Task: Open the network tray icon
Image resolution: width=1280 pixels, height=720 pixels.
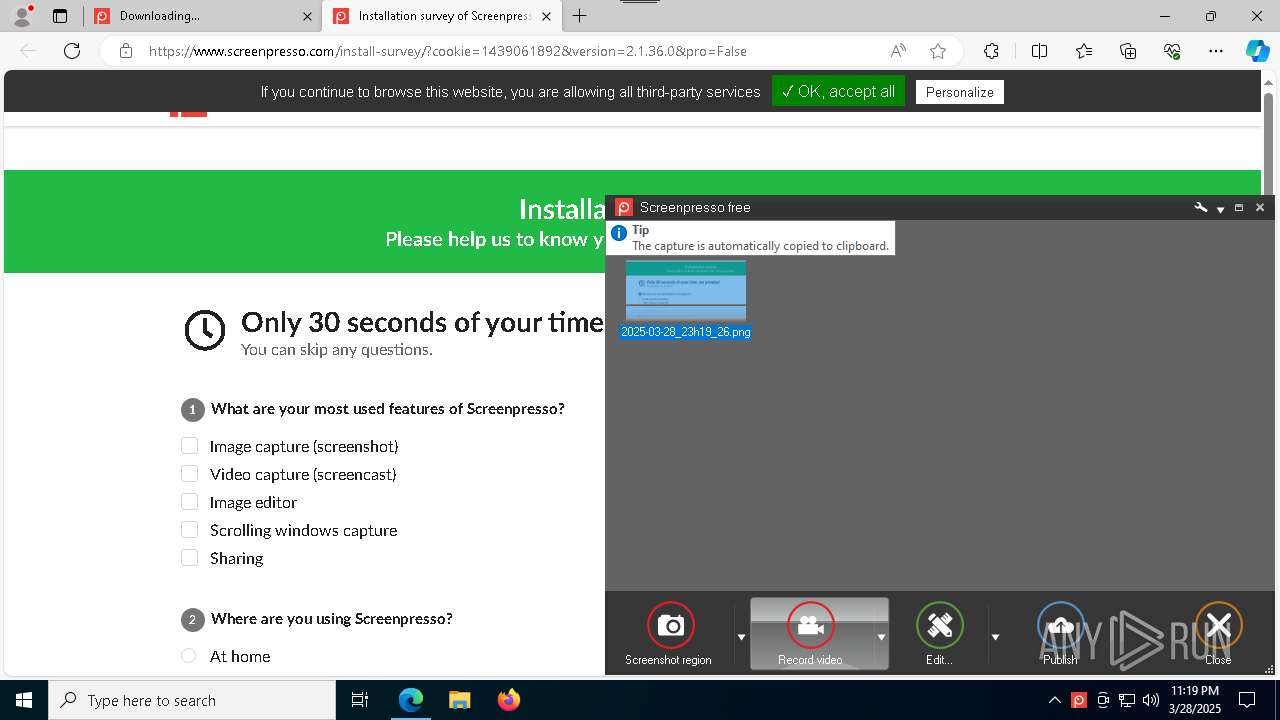Action: click(1127, 700)
